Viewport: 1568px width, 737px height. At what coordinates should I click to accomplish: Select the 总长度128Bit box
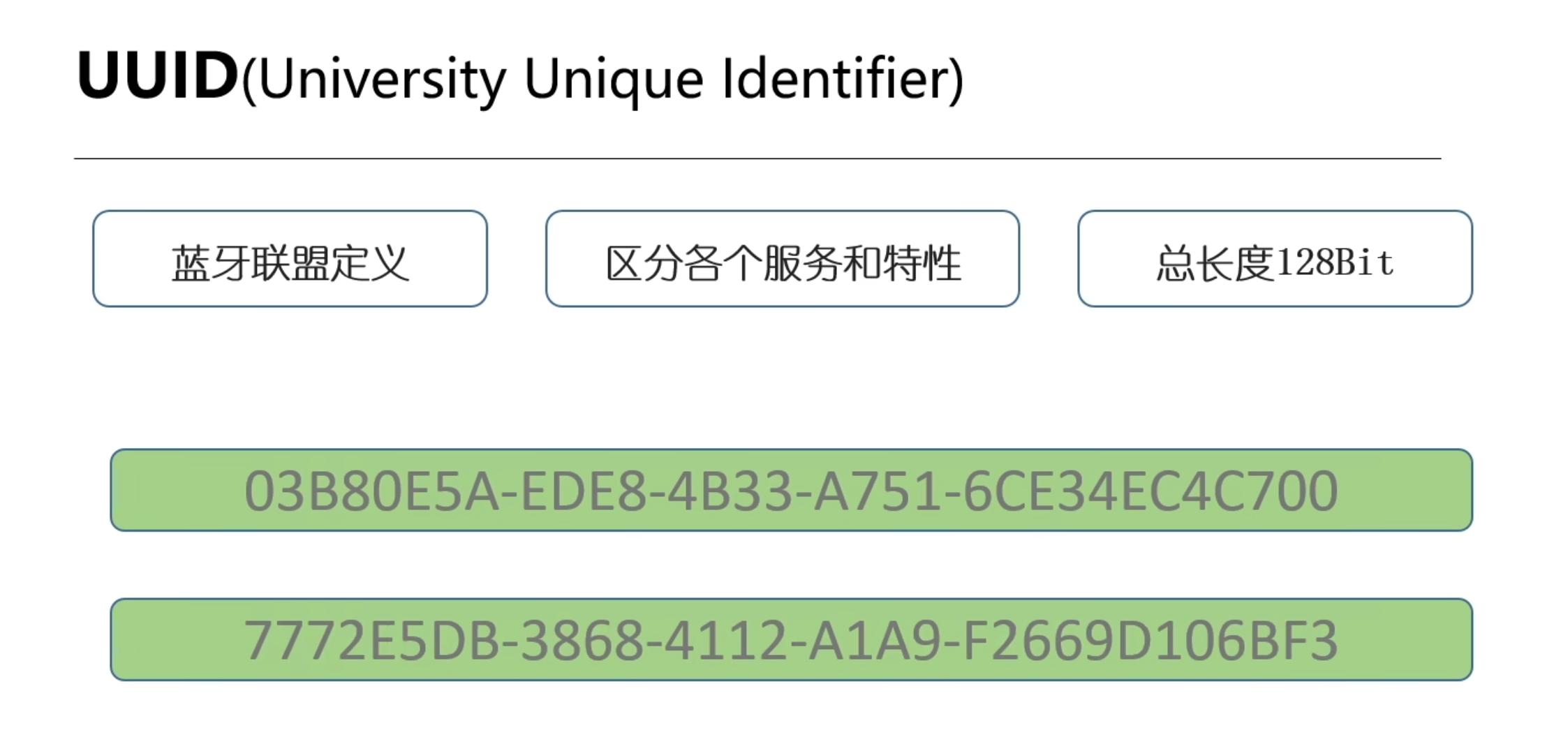click(x=1275, y=259)
